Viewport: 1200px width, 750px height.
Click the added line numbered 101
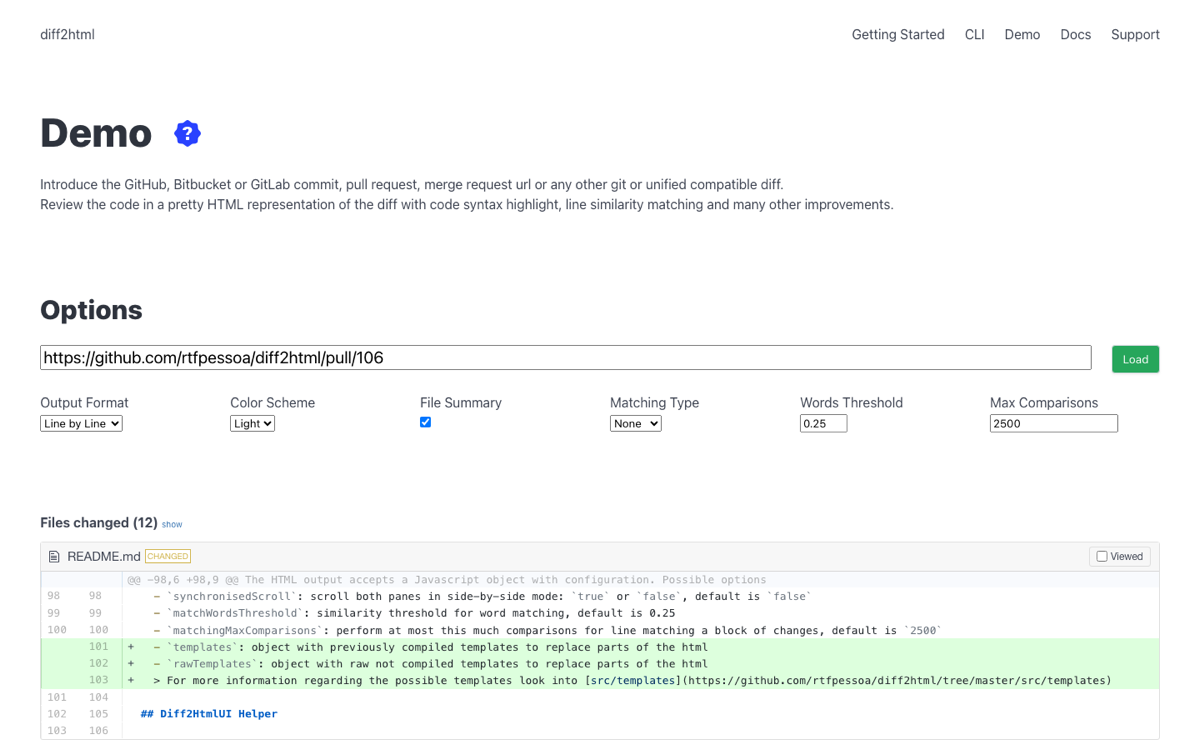[640, 647]
